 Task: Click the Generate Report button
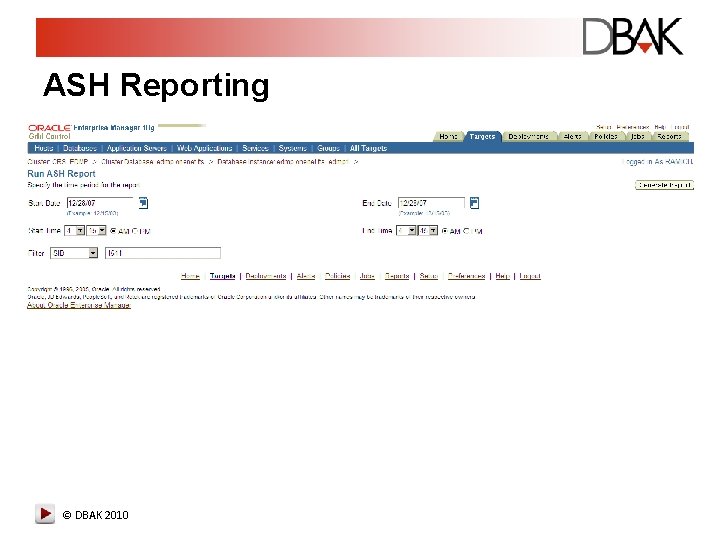click(x=664, y=185)
